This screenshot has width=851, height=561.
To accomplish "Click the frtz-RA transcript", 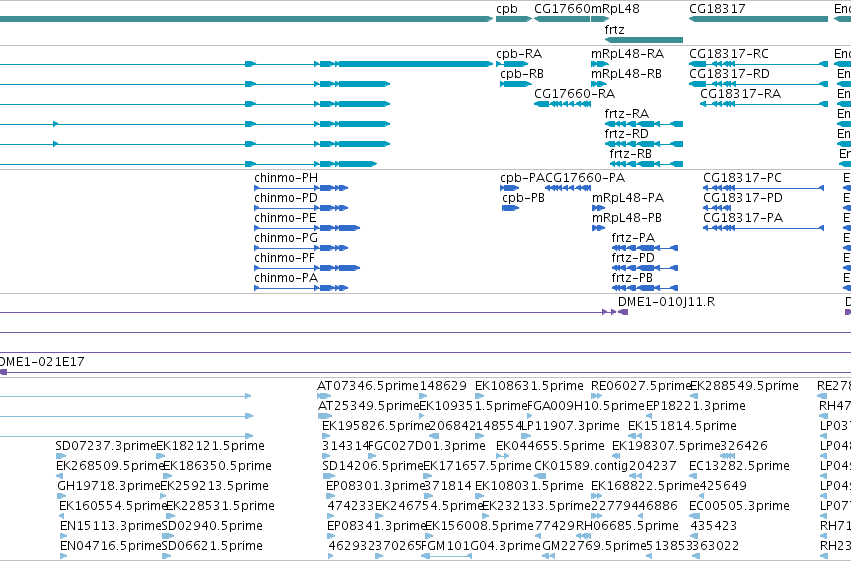I will pos(644,124).
